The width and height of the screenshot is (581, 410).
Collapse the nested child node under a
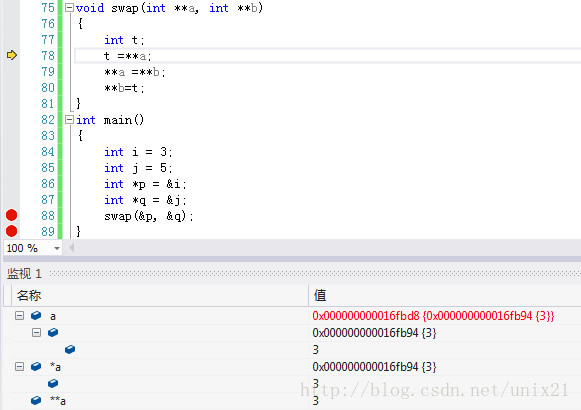(x=36, y=332)
